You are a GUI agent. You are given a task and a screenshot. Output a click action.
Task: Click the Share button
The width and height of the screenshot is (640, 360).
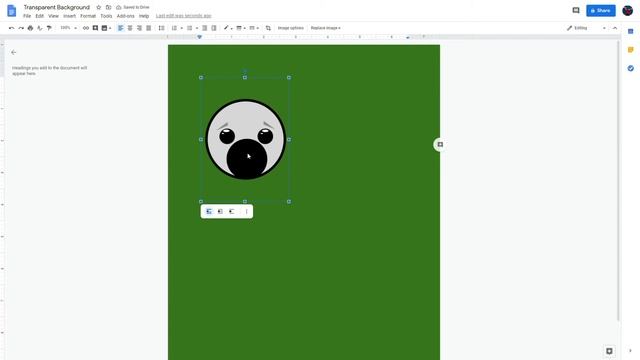(601, 11)
